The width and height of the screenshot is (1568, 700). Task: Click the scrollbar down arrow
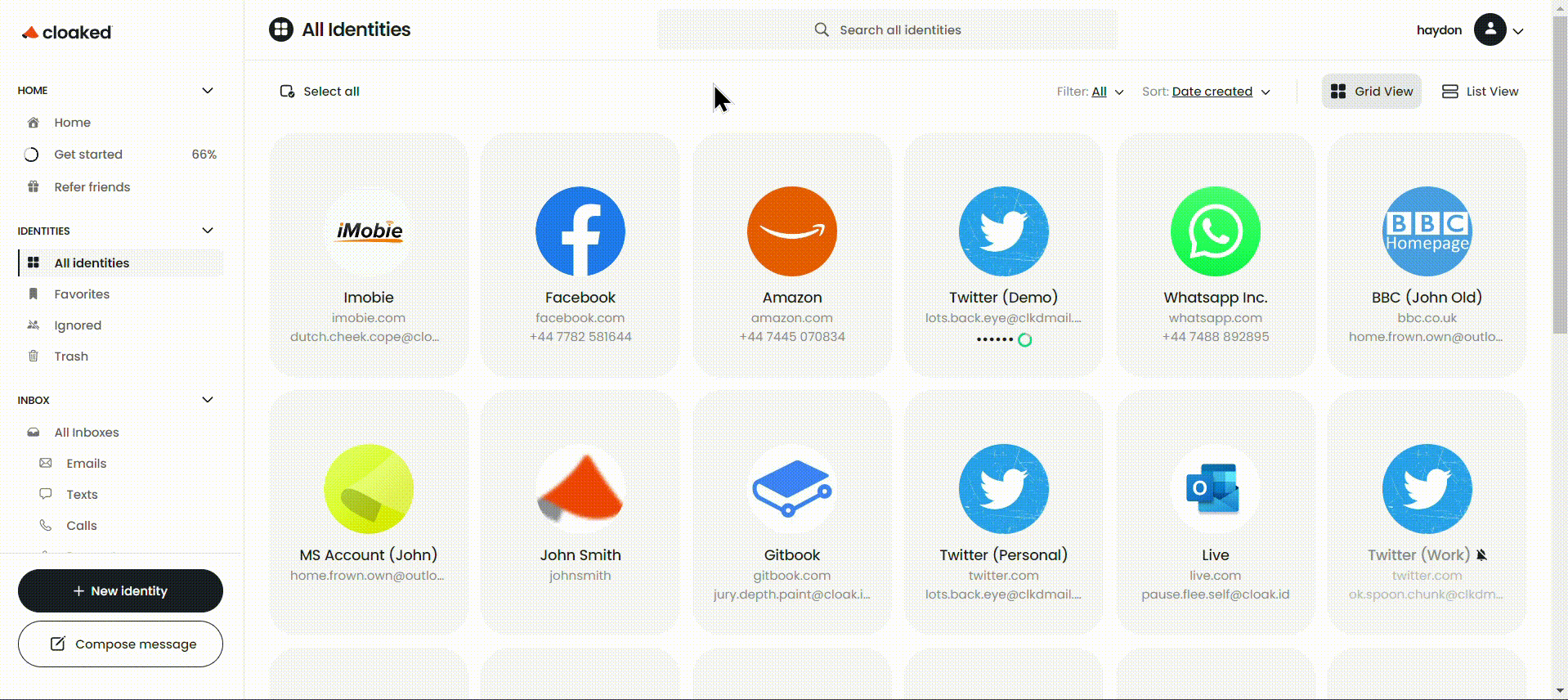(x=1560, y=691)
